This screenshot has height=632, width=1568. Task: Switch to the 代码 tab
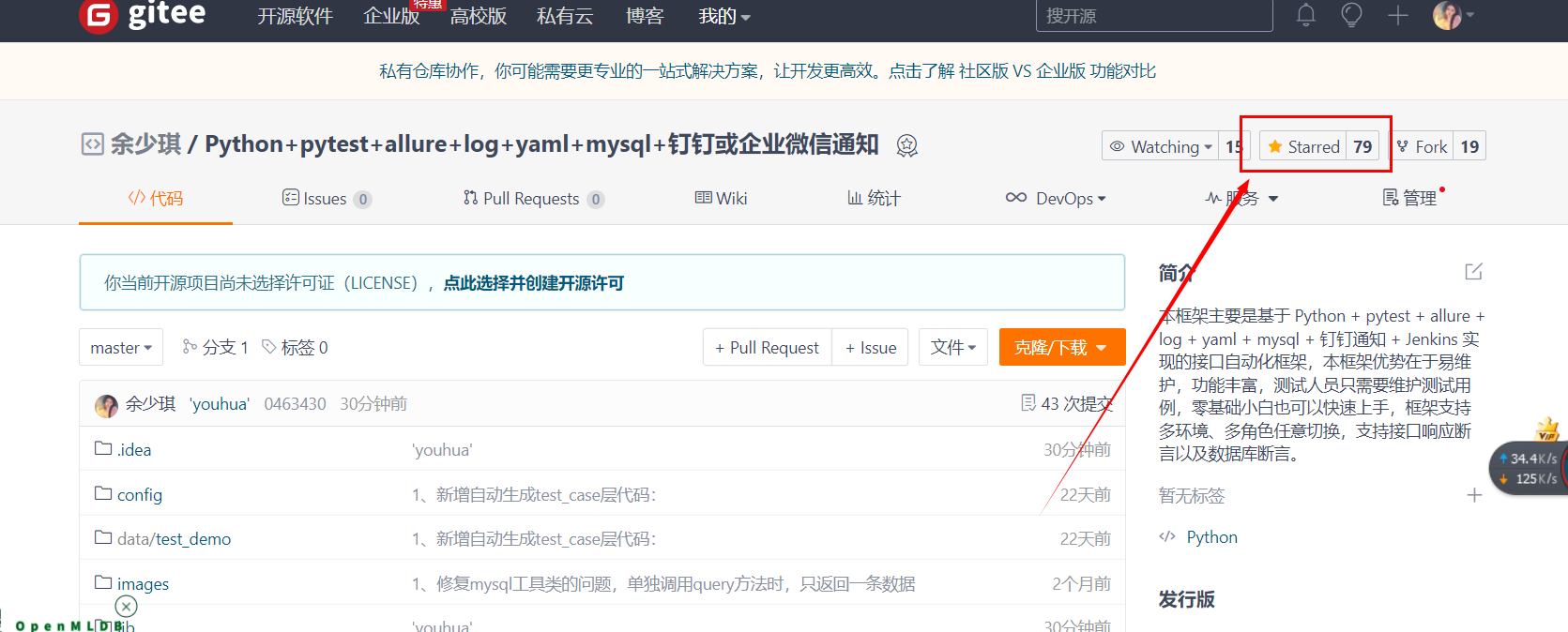point(156,199)
